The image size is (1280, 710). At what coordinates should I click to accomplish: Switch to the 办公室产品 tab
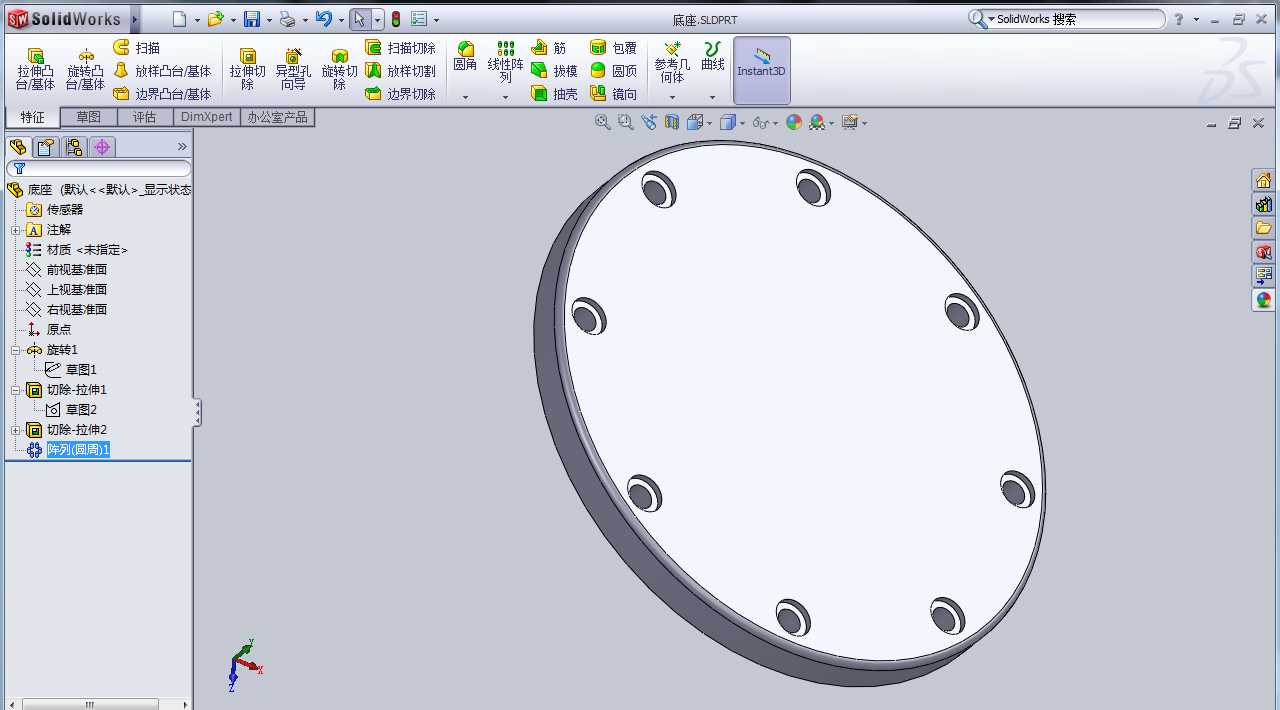coord(278,117)
